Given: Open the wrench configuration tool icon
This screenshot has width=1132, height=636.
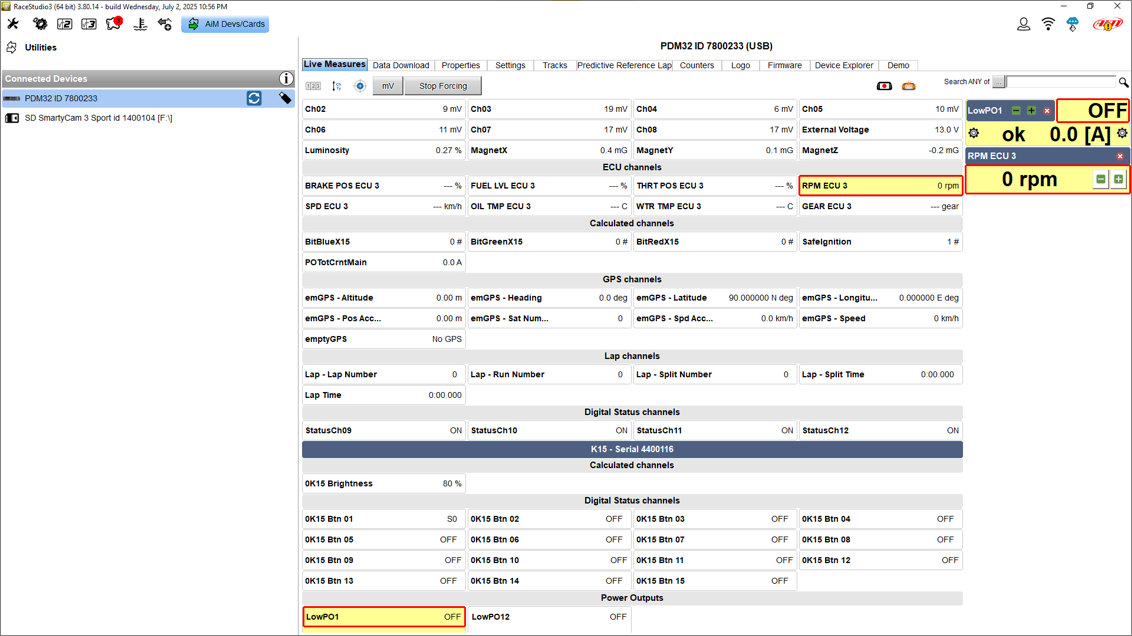Looking at the screenshot, I should click(13, 24).
